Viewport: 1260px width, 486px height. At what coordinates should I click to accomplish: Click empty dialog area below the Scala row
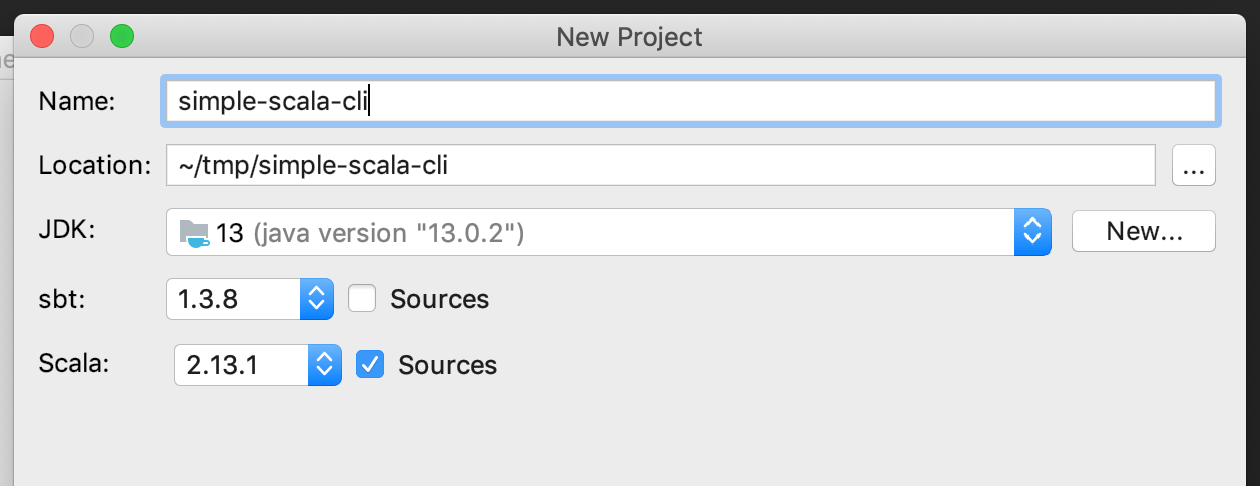[x=630, y=440]
